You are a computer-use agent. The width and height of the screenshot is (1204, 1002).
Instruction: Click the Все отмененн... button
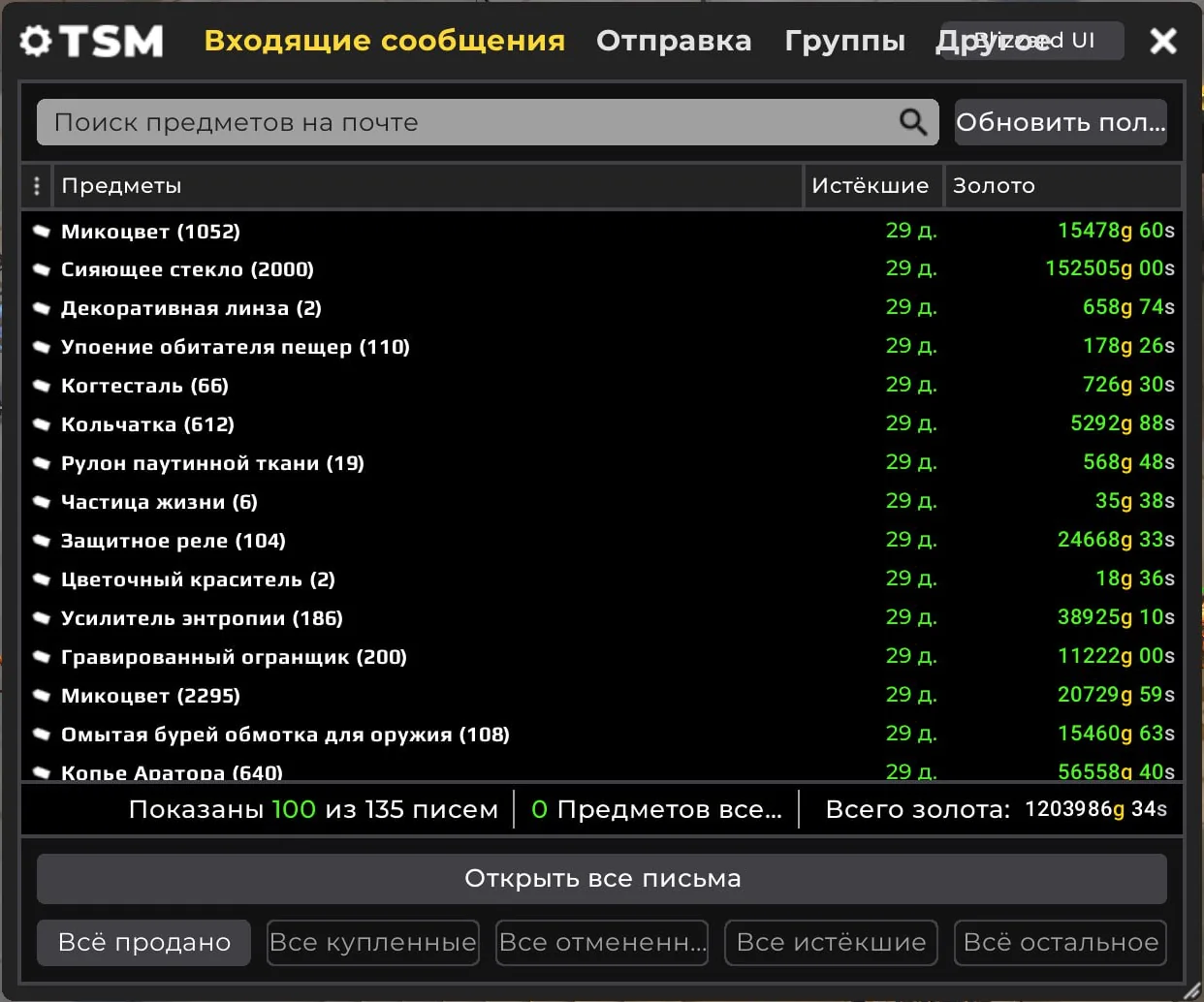602,943
